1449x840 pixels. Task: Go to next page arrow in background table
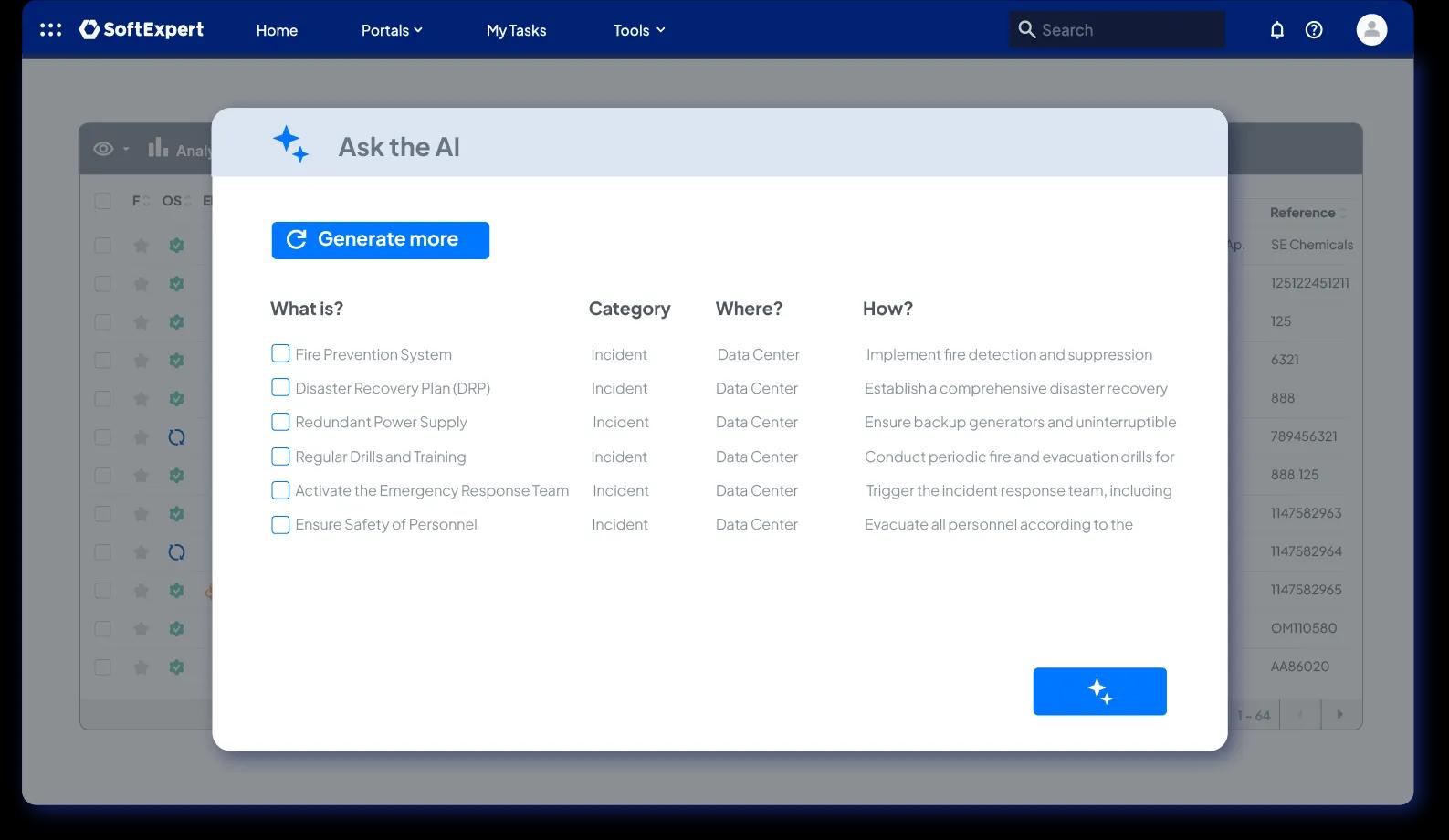[x=1339, y=714]
